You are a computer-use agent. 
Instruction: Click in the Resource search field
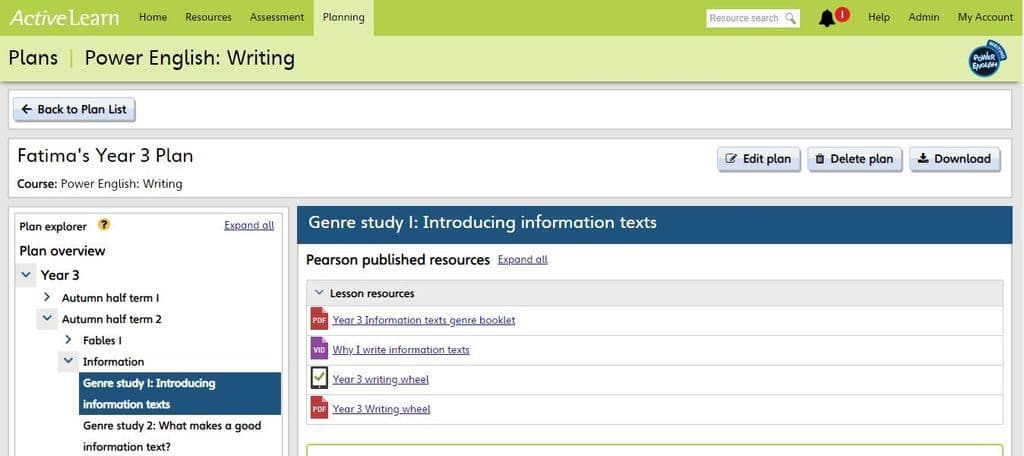[744, 18]
